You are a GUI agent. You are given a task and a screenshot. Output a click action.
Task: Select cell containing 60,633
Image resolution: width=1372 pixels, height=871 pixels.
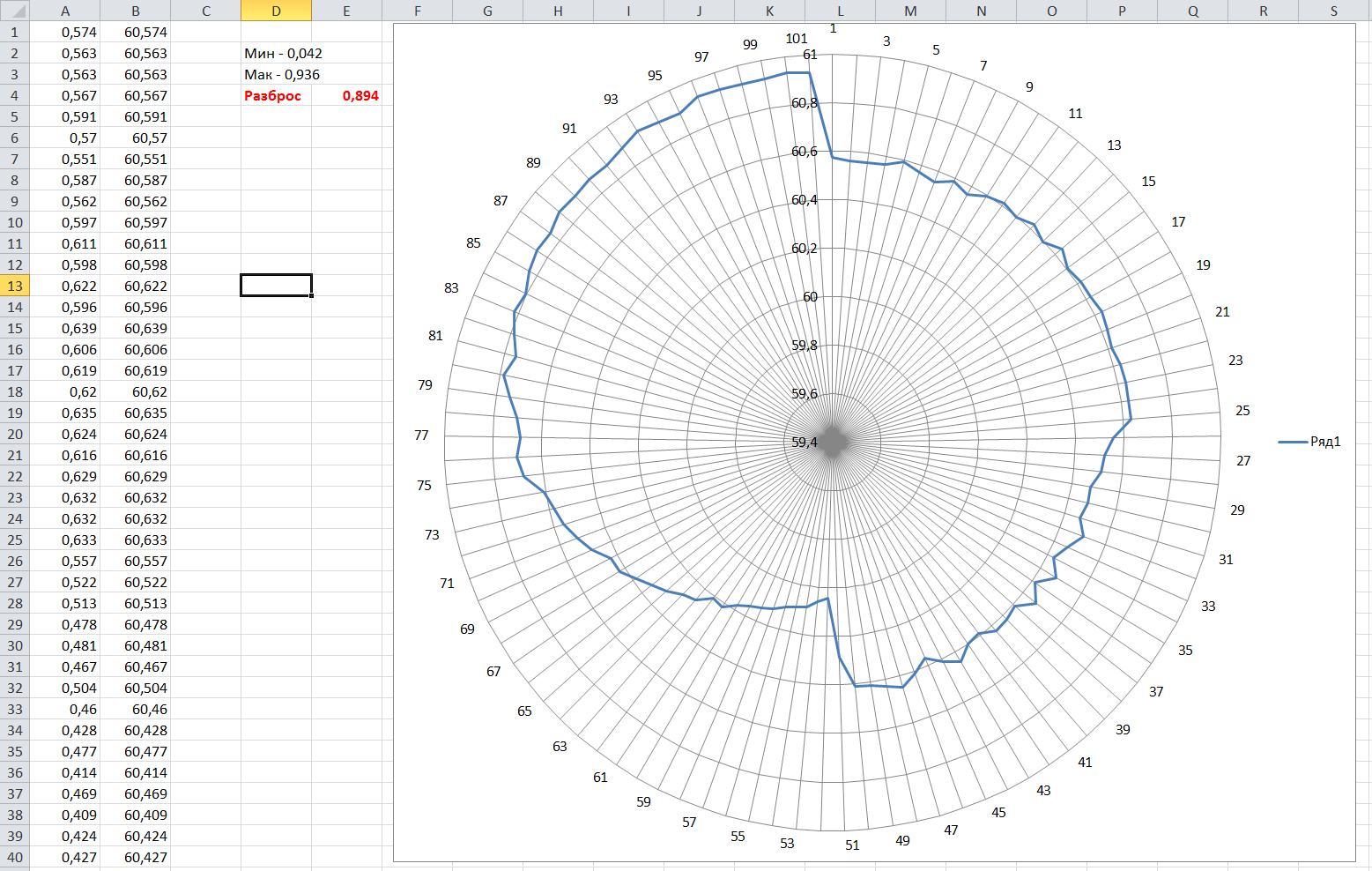[136, 540]
